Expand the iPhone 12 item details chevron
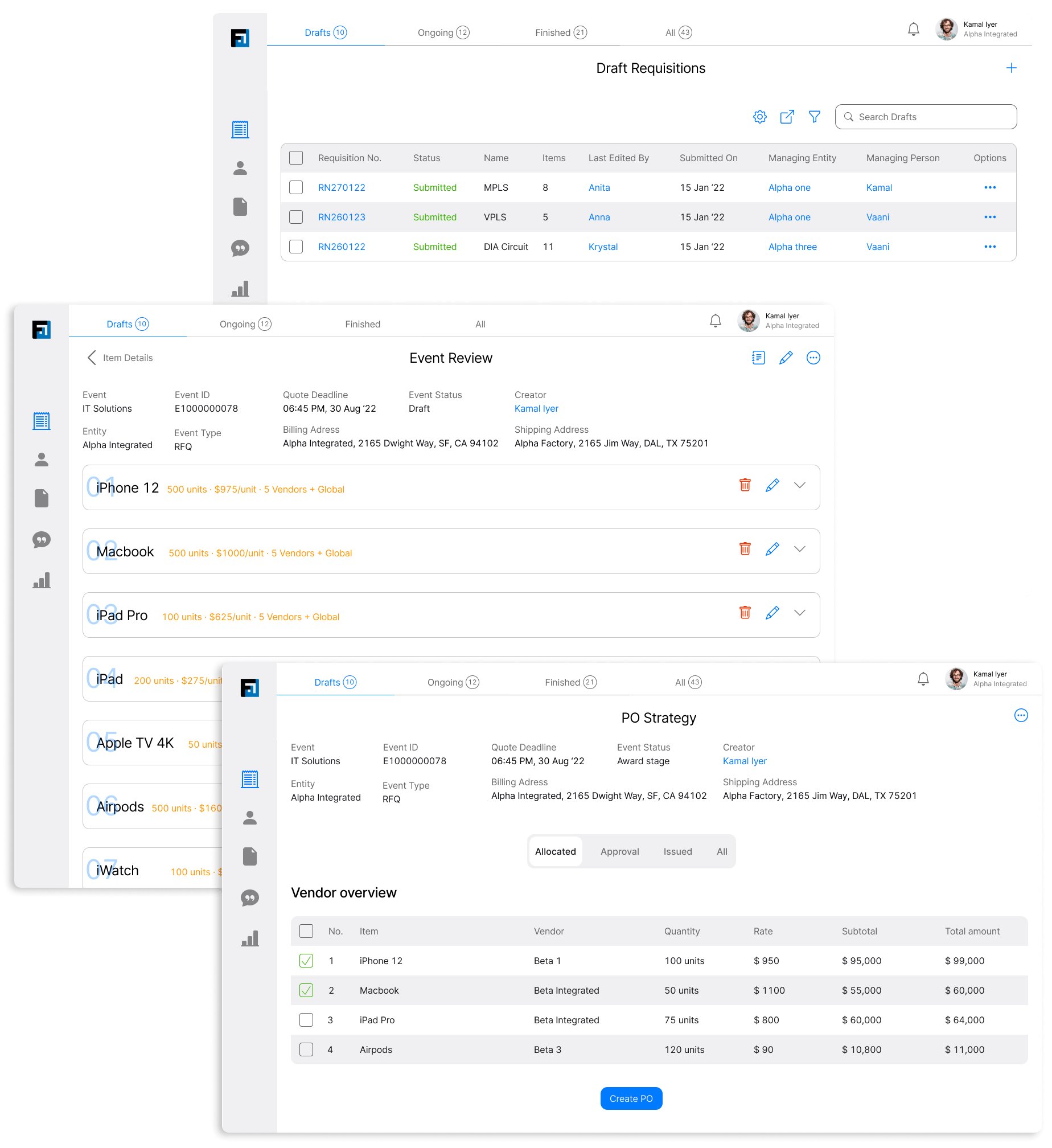The height and width of the screenshot is (1148, 1052). pyautogui.click(x=800, y=485)
